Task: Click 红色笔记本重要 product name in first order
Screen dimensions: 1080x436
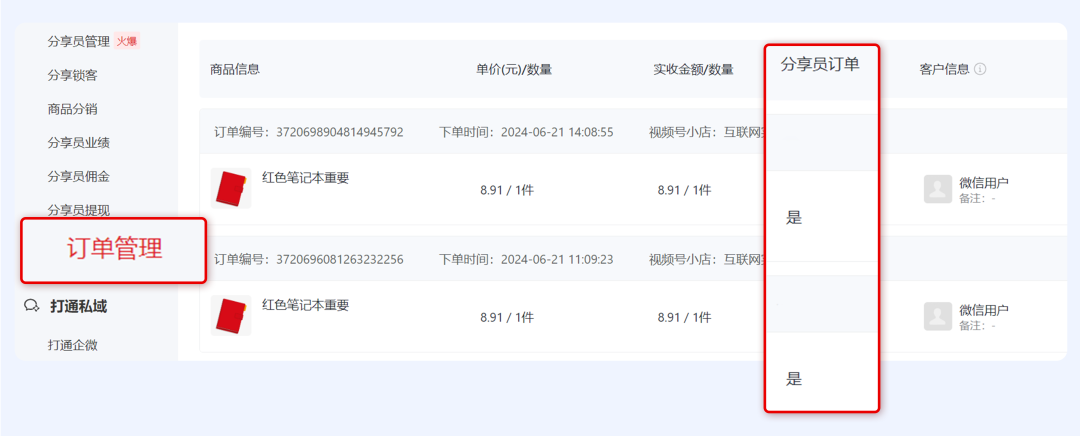Action: pos(305,178)
